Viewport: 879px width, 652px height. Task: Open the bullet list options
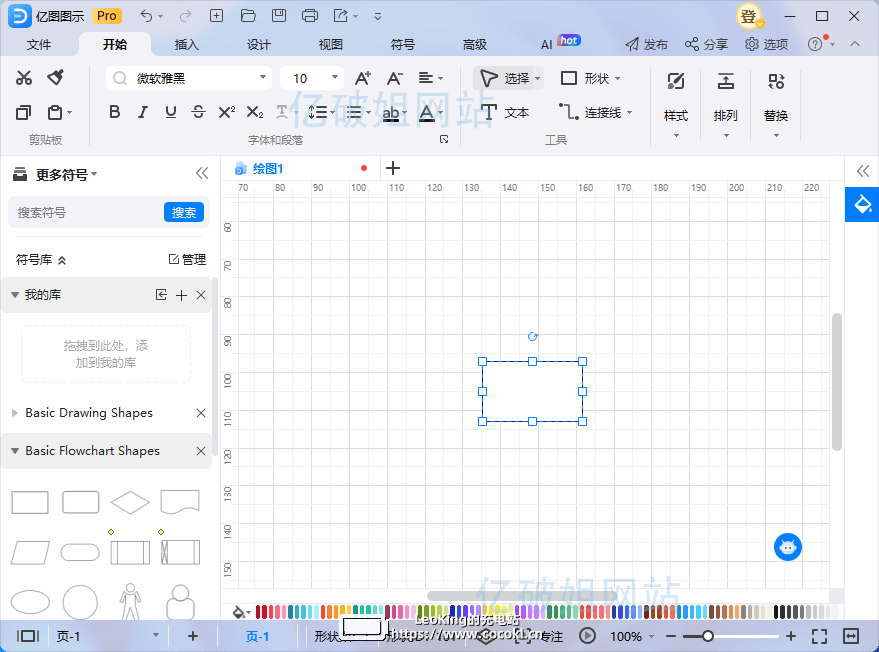coord(358,113)
